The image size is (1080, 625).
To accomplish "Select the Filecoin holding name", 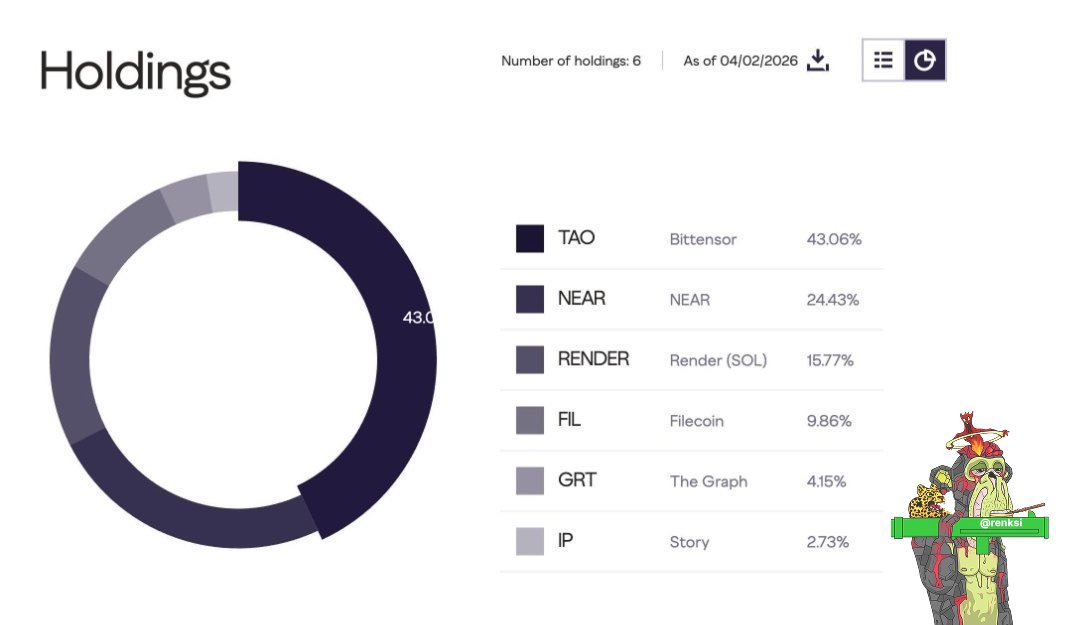I will (697, 421).
